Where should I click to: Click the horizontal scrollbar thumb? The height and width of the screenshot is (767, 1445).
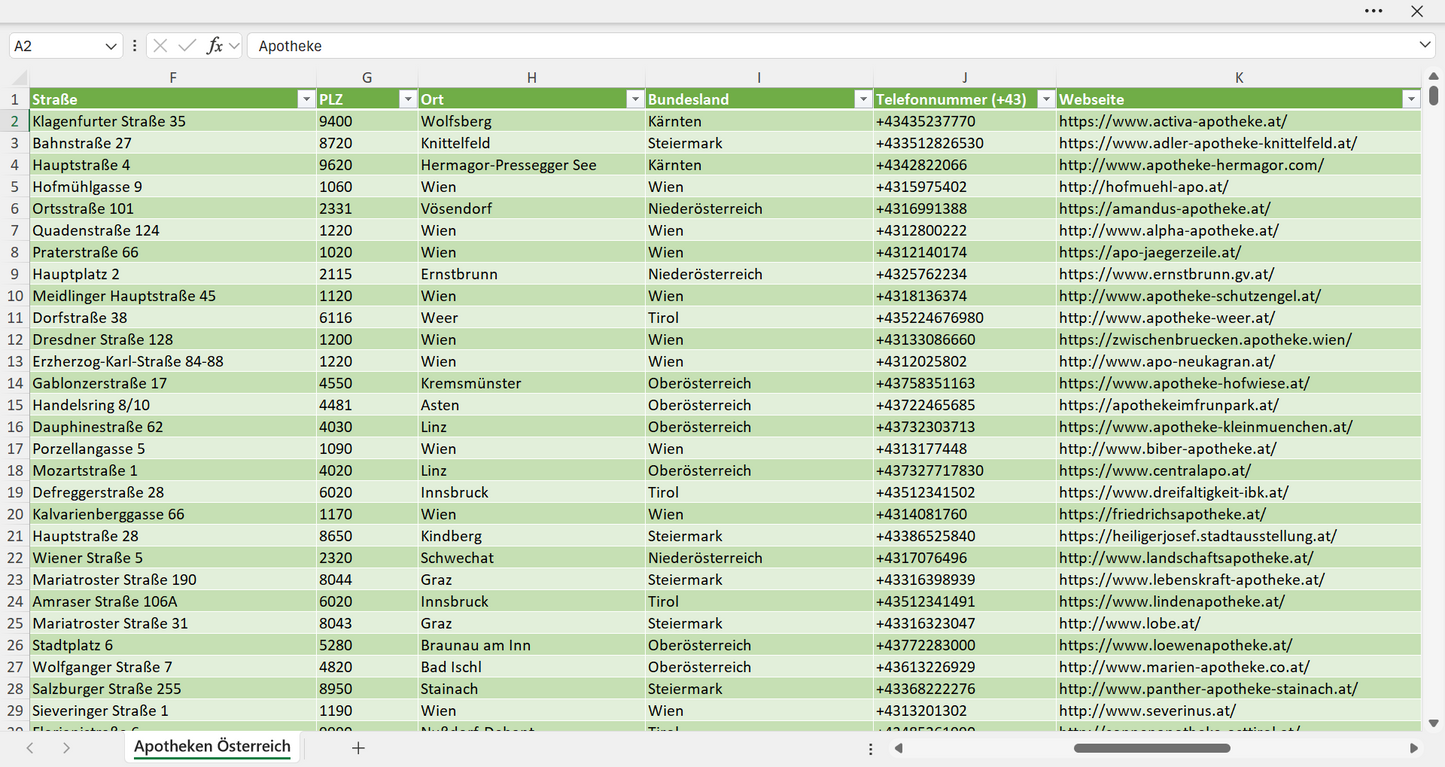pyautogui.click(x=1152, y=748)
